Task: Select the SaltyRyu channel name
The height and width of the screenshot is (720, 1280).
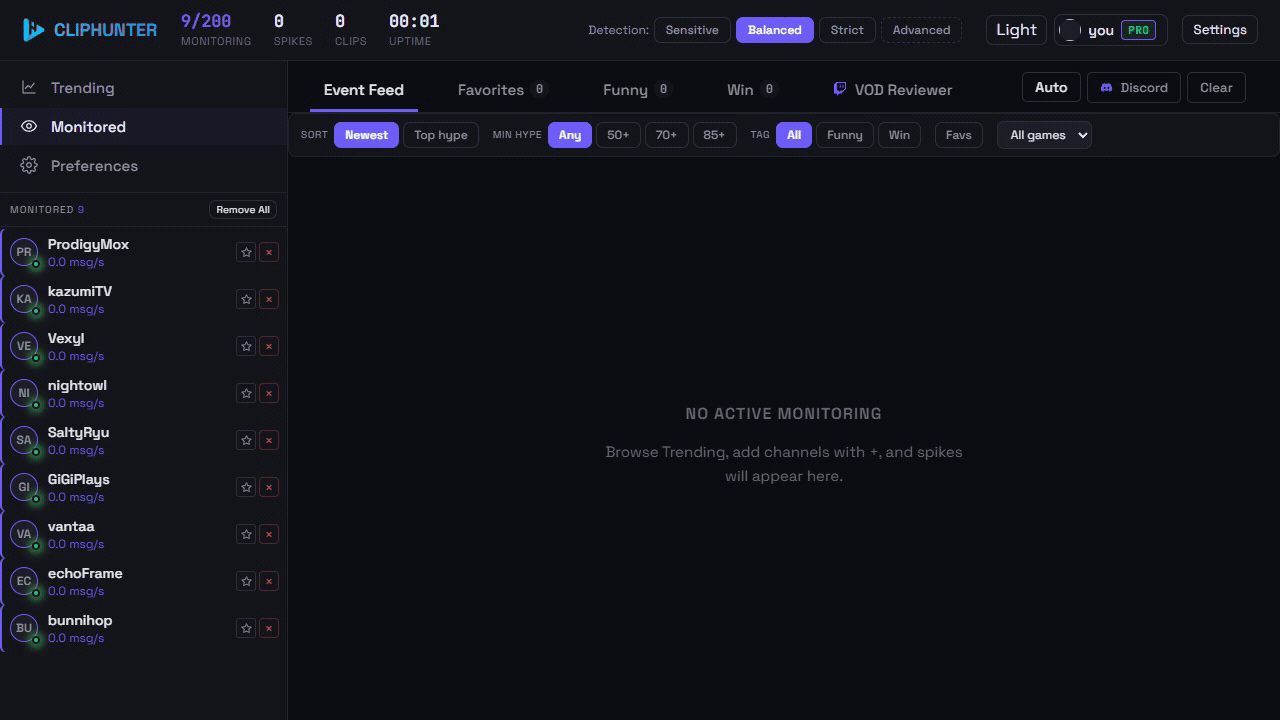Action: point(78,432)
